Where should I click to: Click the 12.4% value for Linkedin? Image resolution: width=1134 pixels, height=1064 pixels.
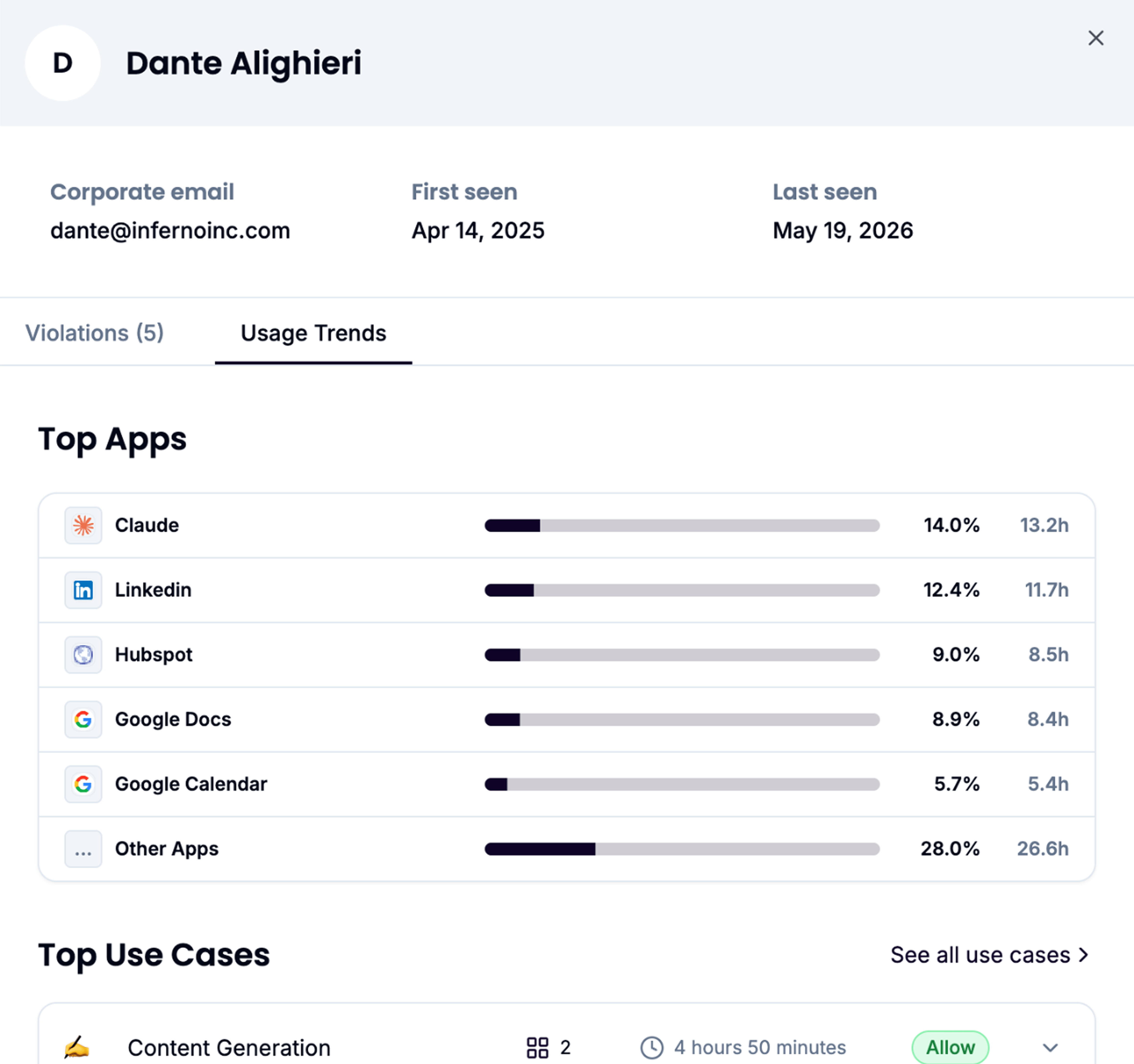[x=951, y=590]
